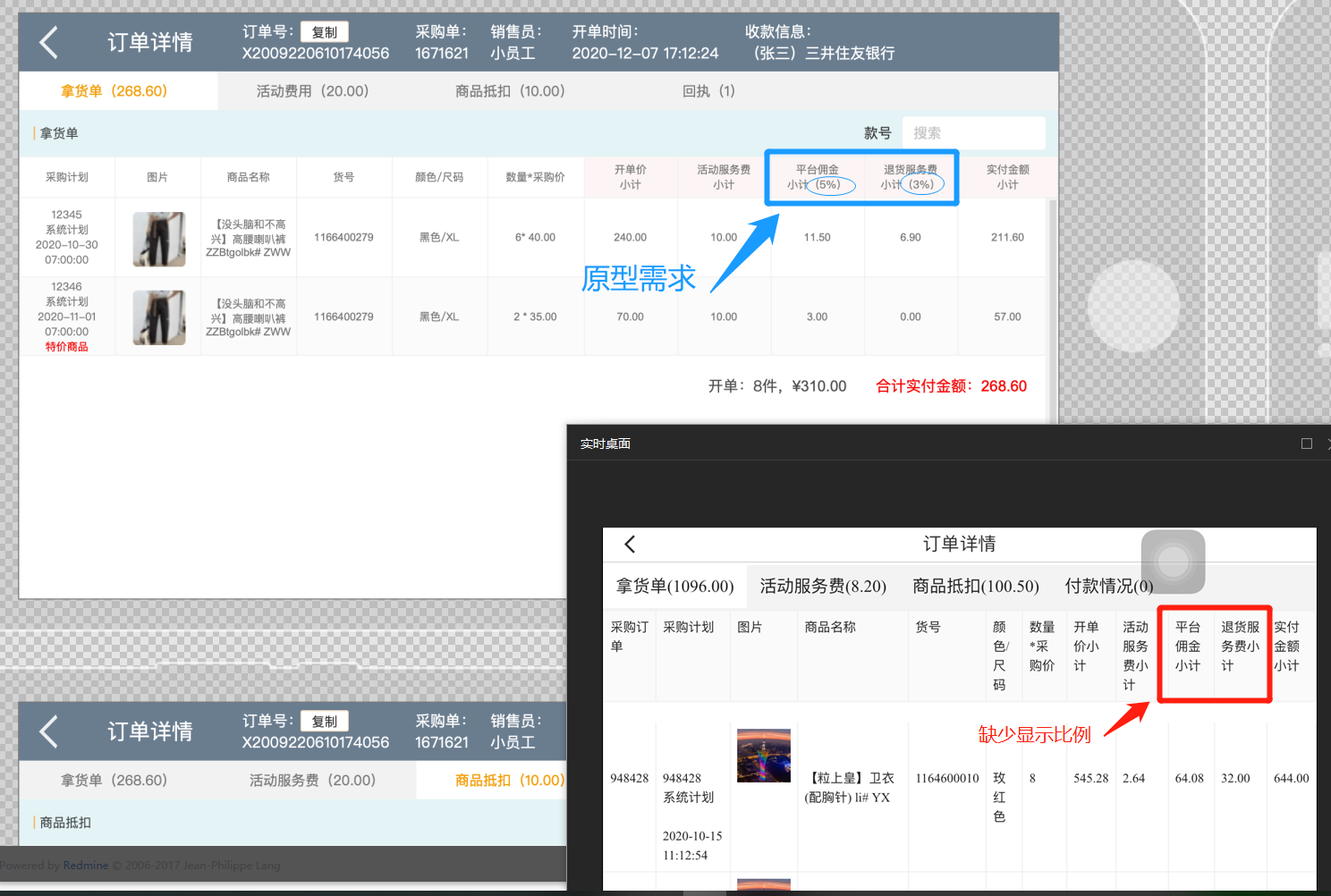Image resolution: width=1331 pixels, height=896 pixels.
Task: Select 退货服务费小计 (3%) column header
Action: 911,177
